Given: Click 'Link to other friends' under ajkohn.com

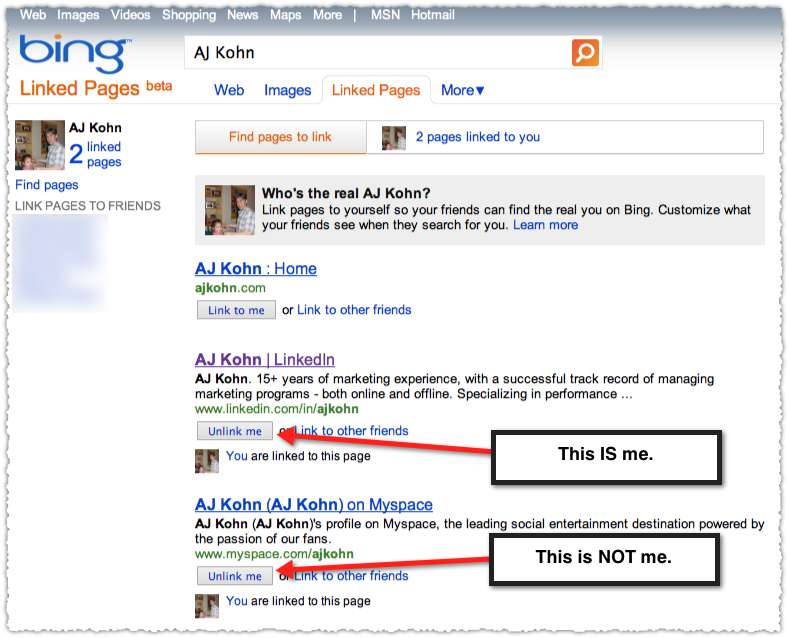Looking at the screenshot, I should (354, 310).
